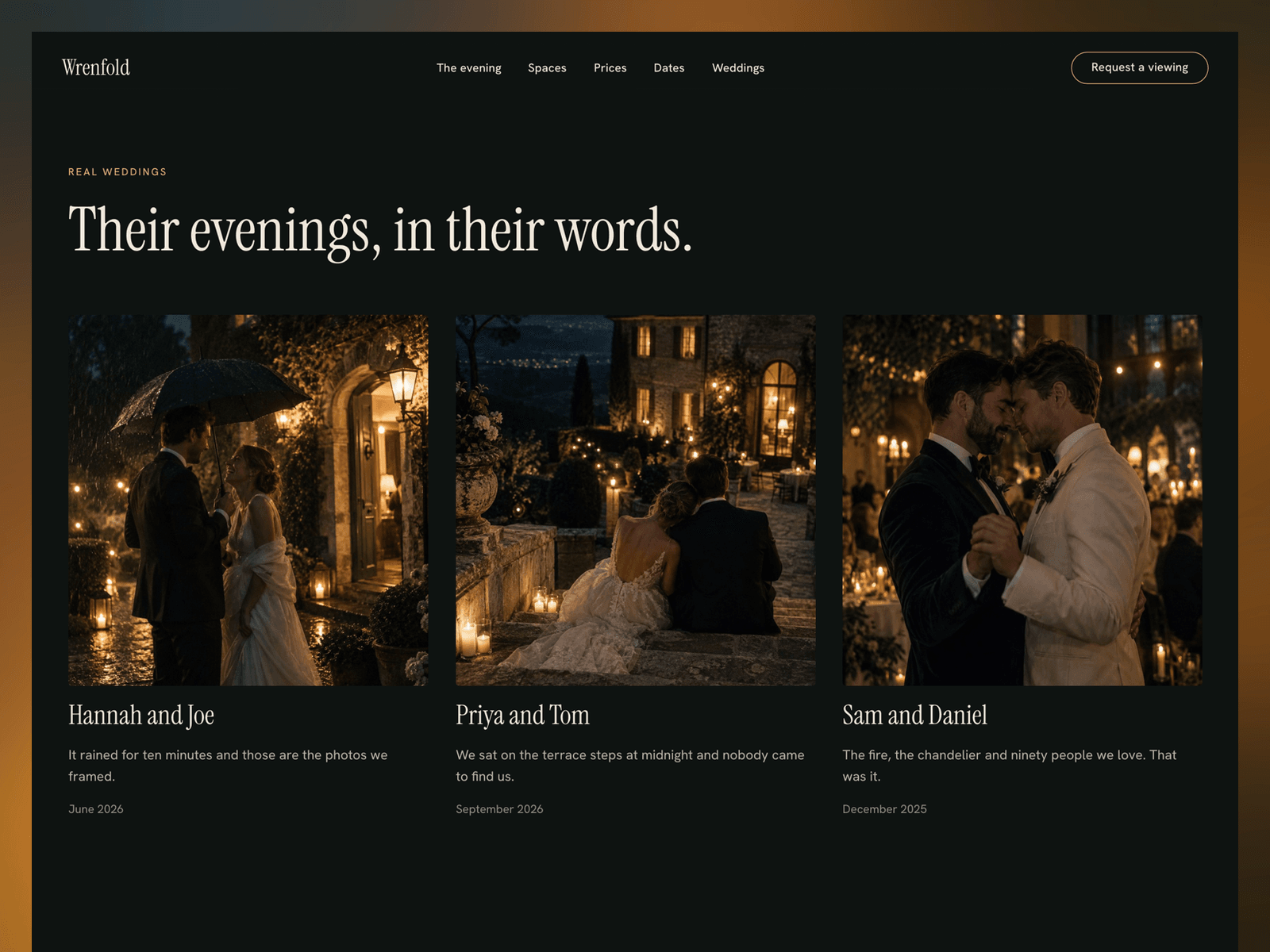Open Hannah and Joe rainy umbrella photo
1270x952 pixels.
coord(248,500)
